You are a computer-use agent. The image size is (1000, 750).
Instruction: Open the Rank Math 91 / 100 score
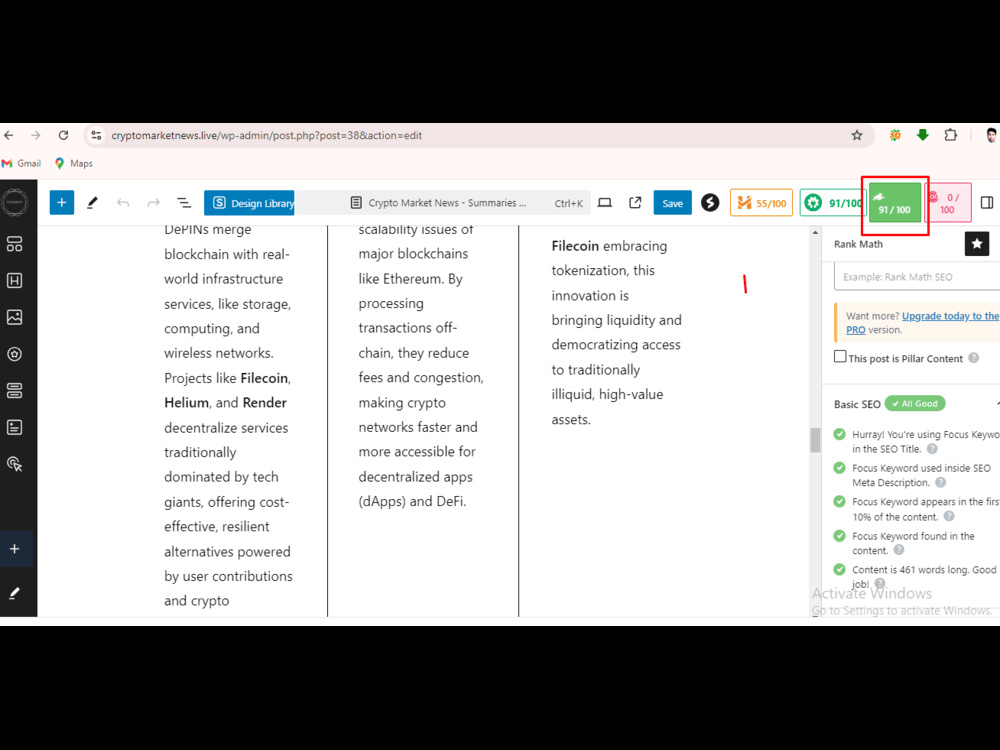(895, 203)
